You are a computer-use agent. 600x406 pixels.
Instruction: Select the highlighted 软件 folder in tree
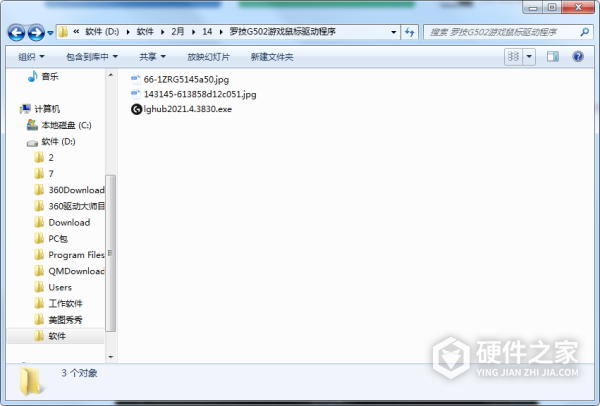(57, 336)
